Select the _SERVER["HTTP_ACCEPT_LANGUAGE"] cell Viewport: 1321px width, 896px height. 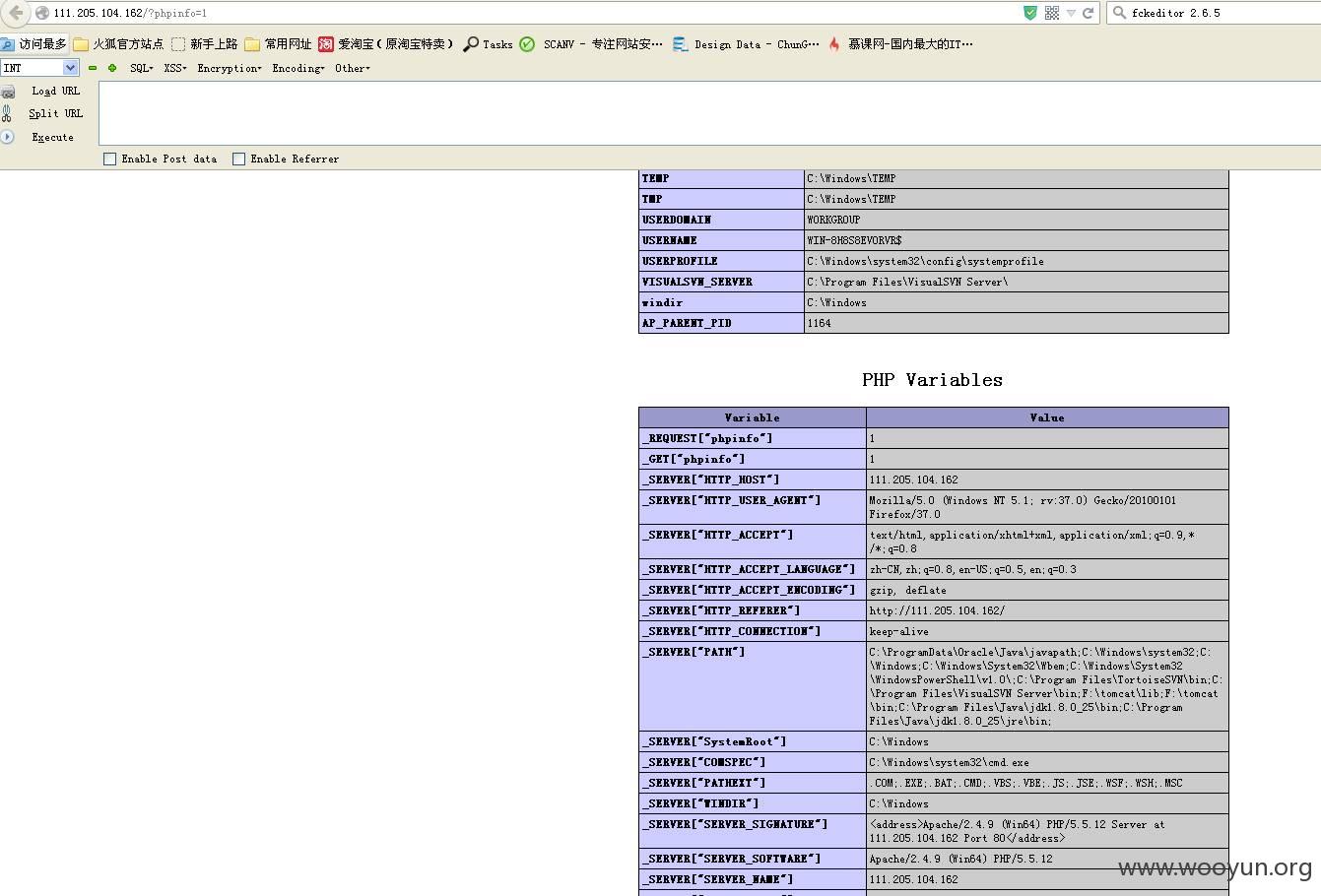[753, 569]
